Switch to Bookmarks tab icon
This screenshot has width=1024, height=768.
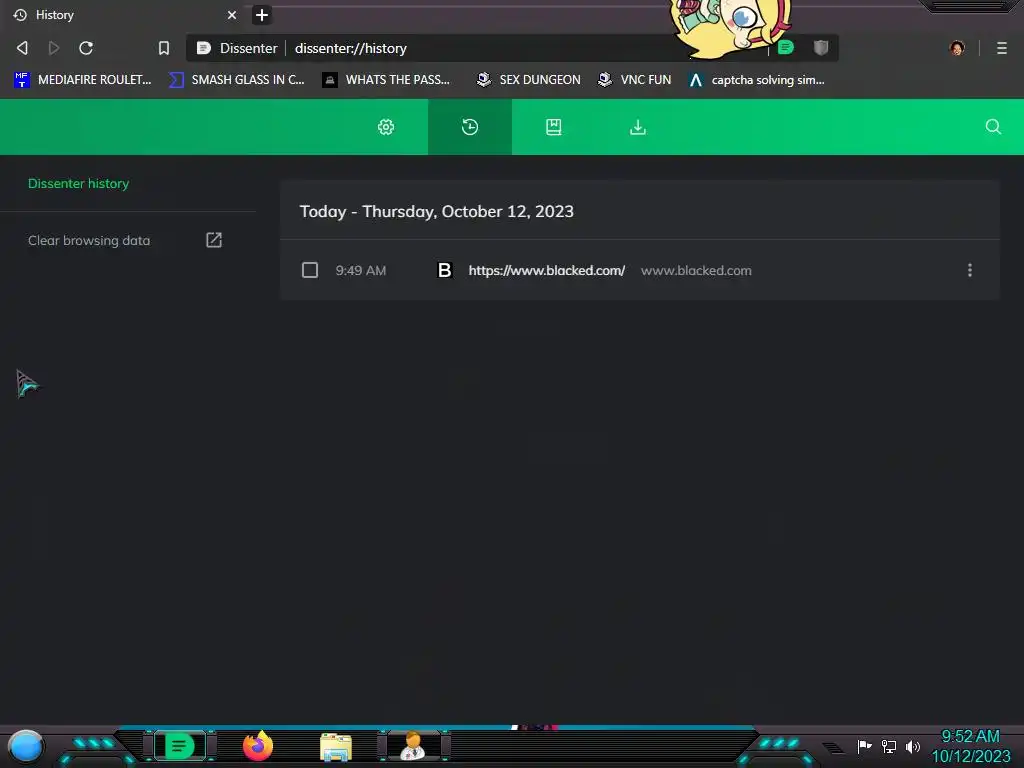pos(554,127)
